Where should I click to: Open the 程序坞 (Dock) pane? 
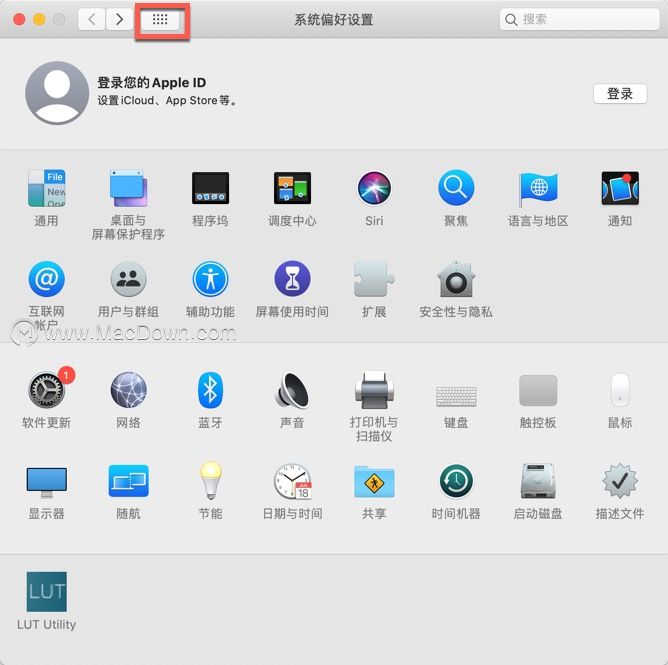click(210, 188)
